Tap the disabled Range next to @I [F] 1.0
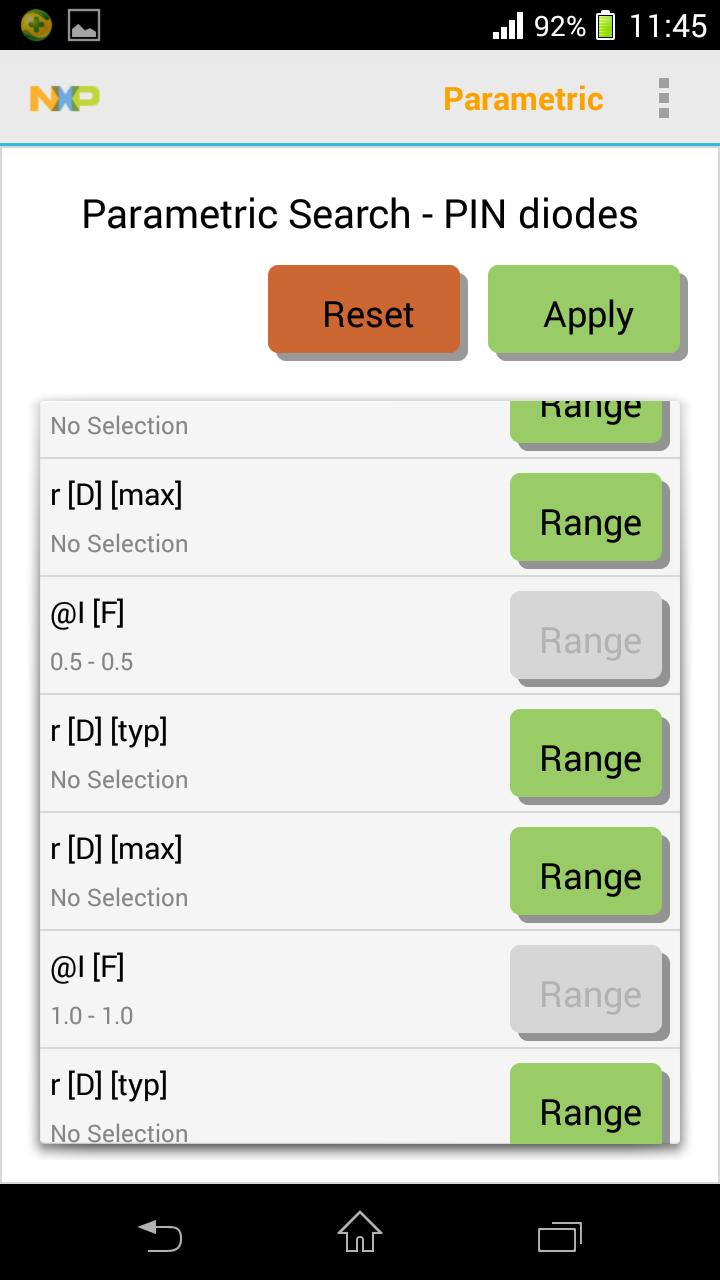Viewport: 720px width, 1280px height. pyautogui.click(x=589, y=991)
